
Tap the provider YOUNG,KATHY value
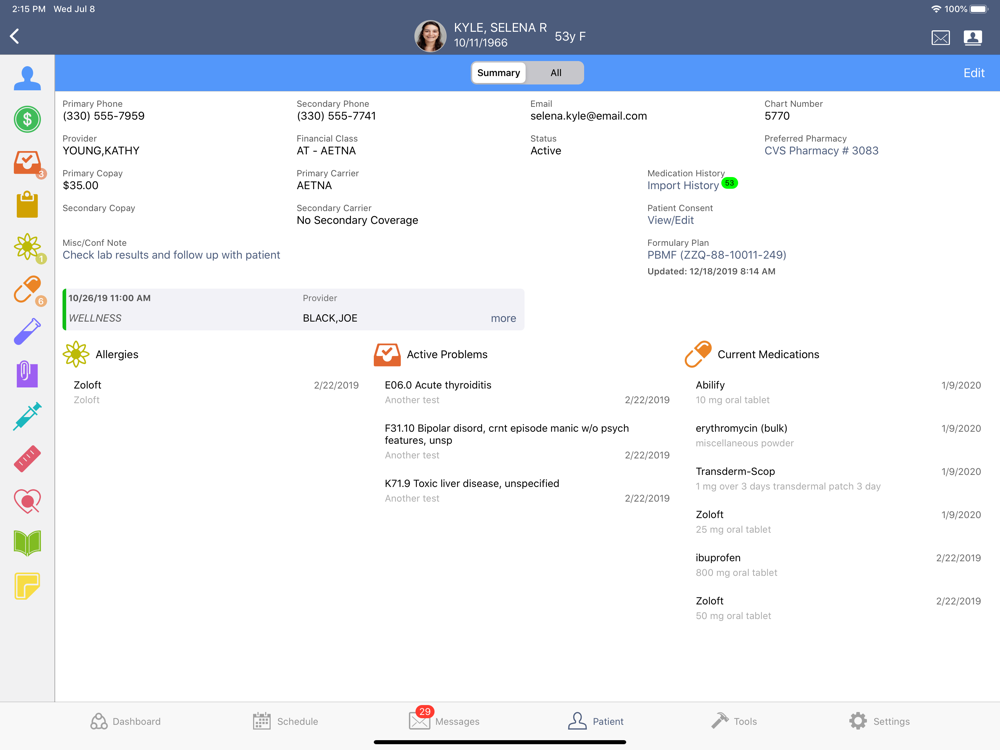101,151
